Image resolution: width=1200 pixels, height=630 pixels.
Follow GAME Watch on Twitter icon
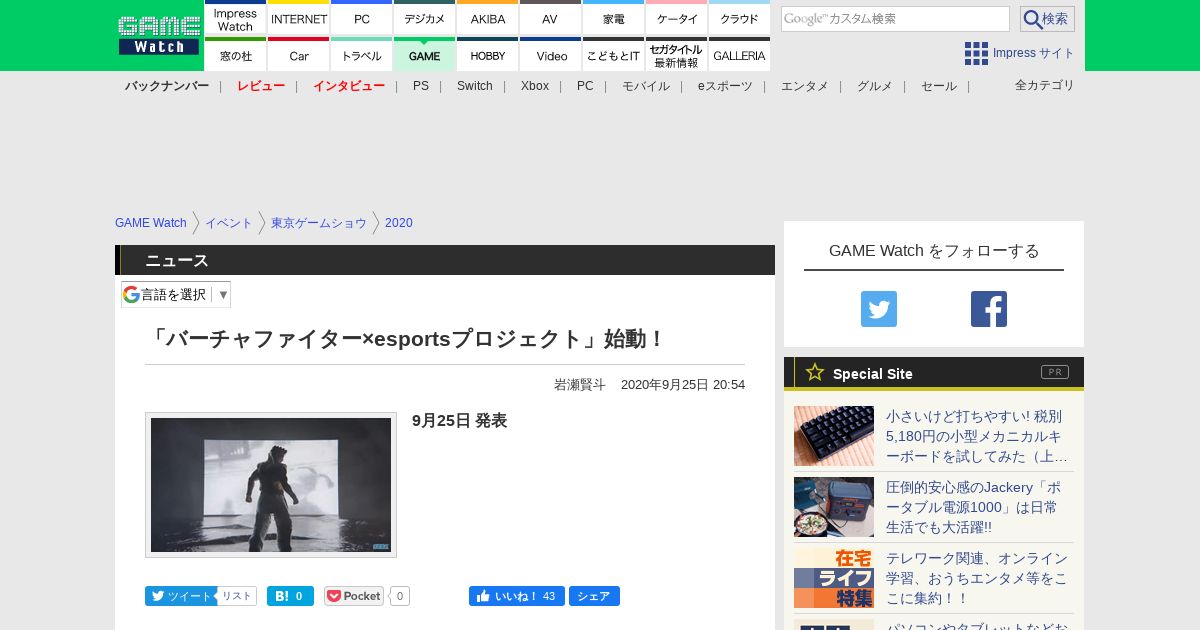pyautogui.click(x=879, y=309)
